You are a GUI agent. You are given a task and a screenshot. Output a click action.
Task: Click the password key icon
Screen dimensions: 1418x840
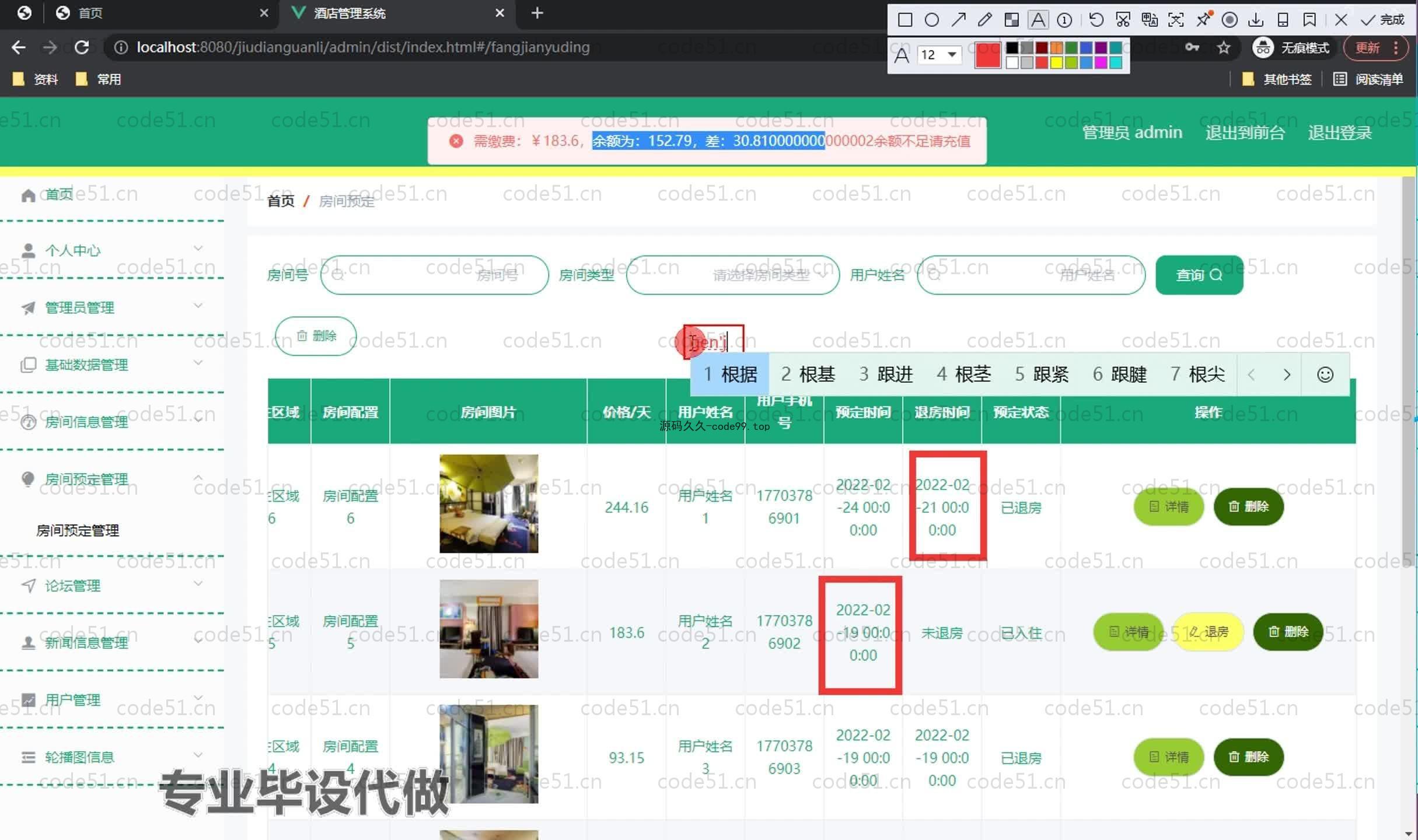coord(1192,47)
